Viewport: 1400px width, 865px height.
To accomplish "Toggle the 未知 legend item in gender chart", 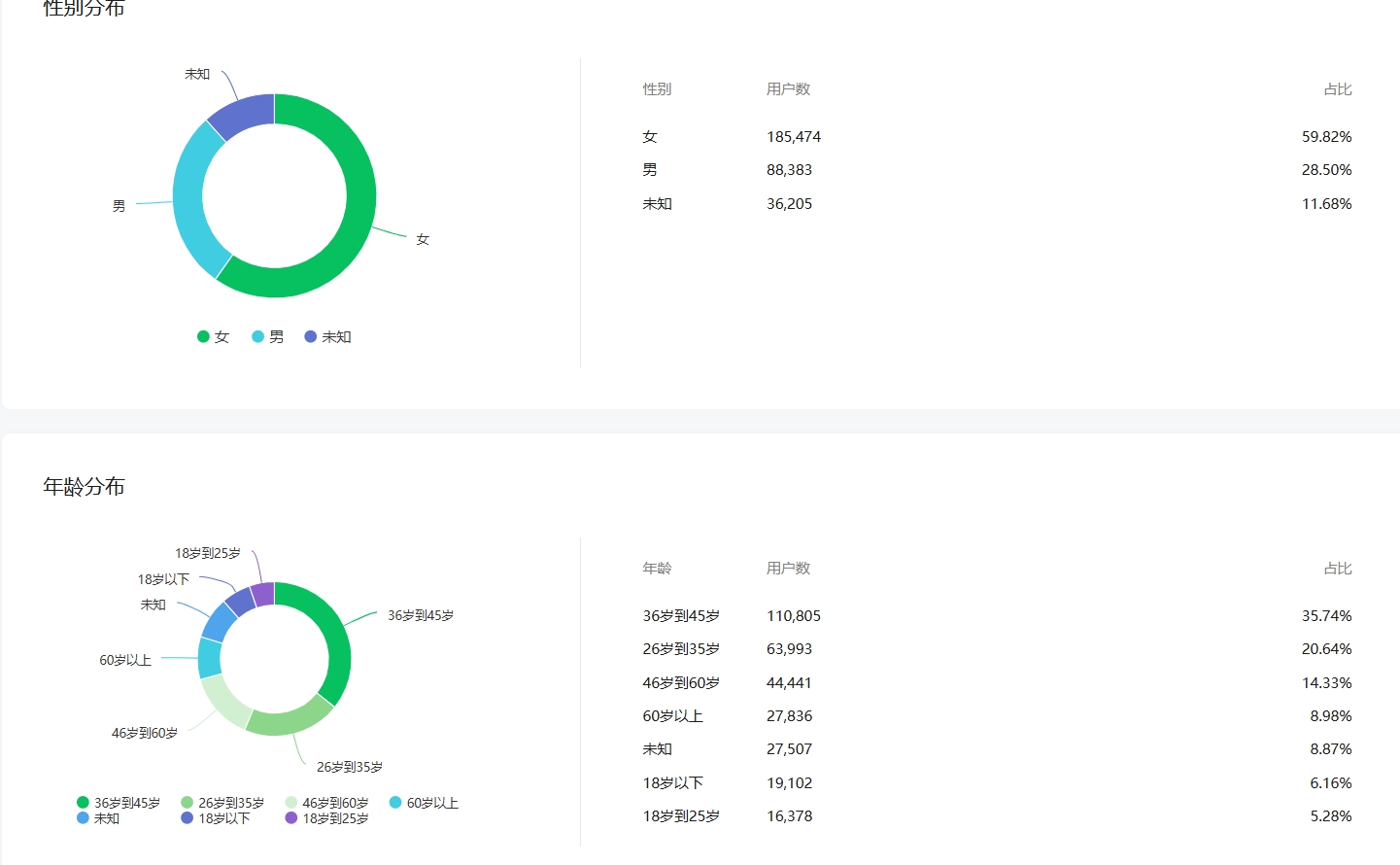I will tap(327, 337).
